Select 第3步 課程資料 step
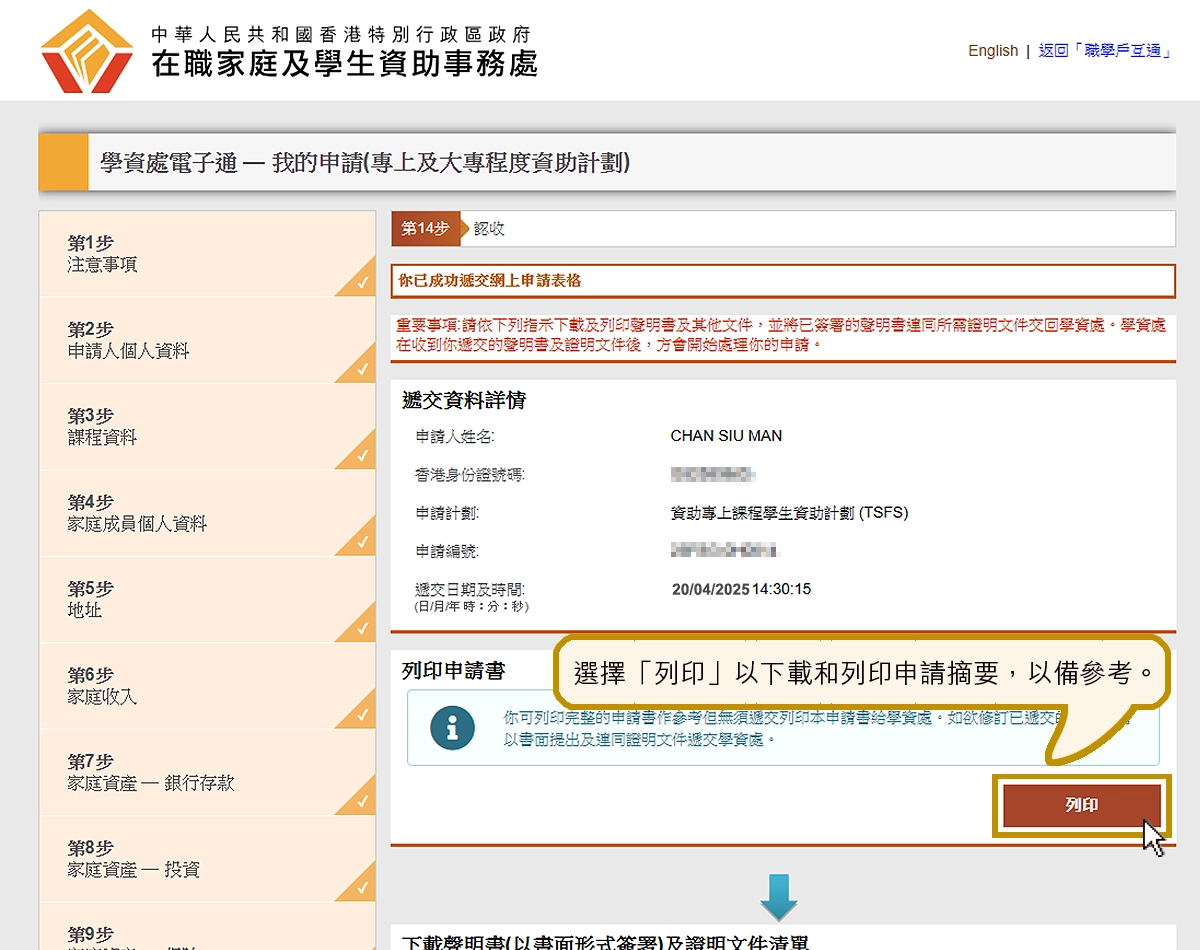This screenshot has width=1200, height=950. (207, 427)
